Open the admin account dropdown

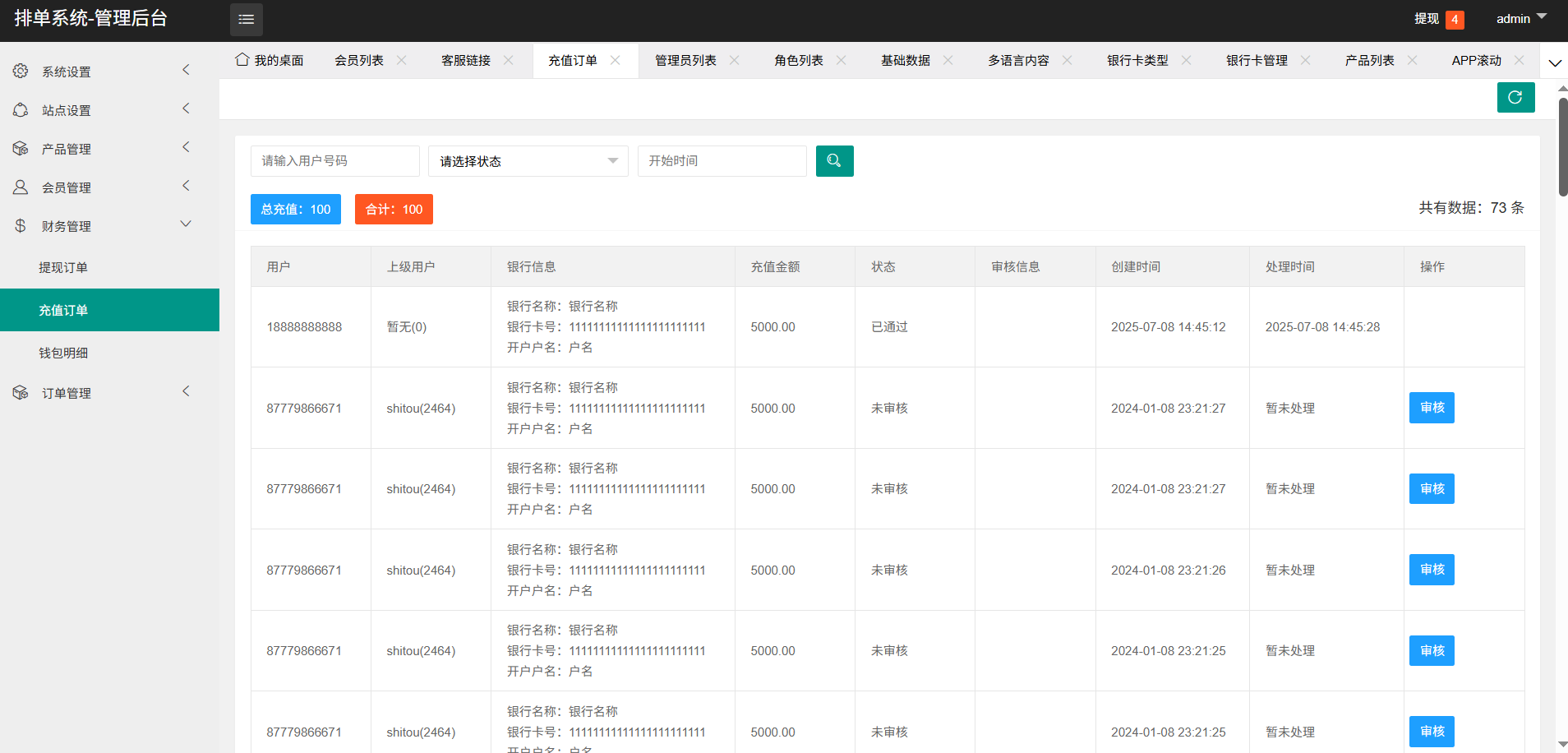1521,18
